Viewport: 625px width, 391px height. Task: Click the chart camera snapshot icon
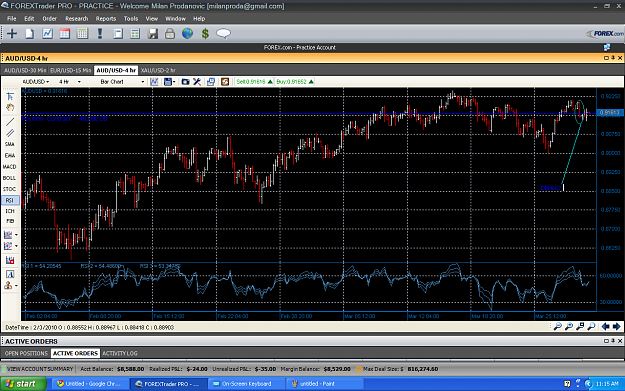click(x=185, y=82)
